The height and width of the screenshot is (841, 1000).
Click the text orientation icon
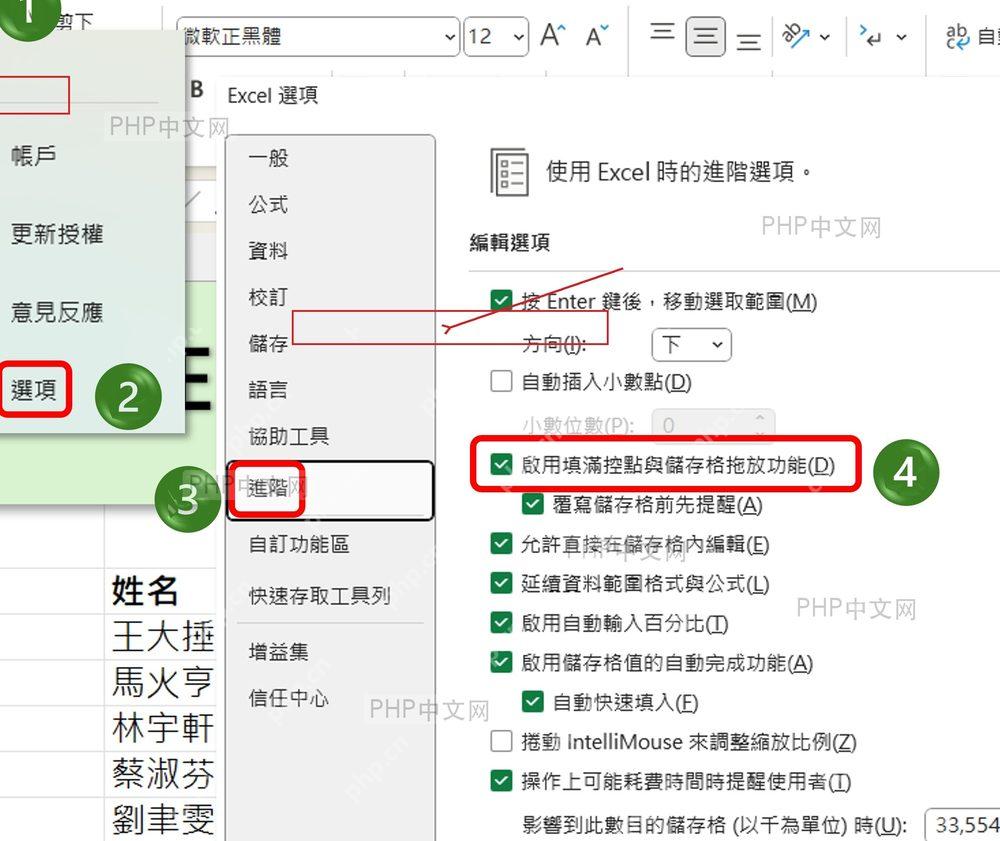pos(796,36)
